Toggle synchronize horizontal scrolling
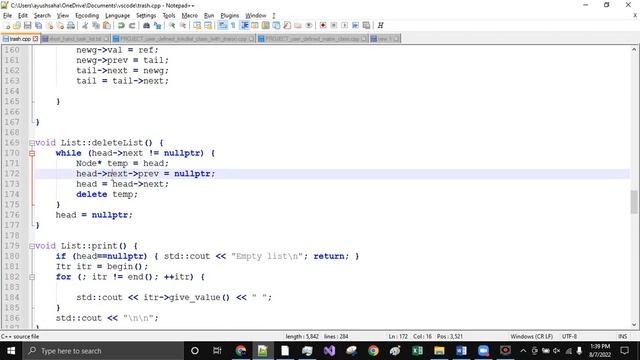This screenshot has height=360, width=640. 208,25
